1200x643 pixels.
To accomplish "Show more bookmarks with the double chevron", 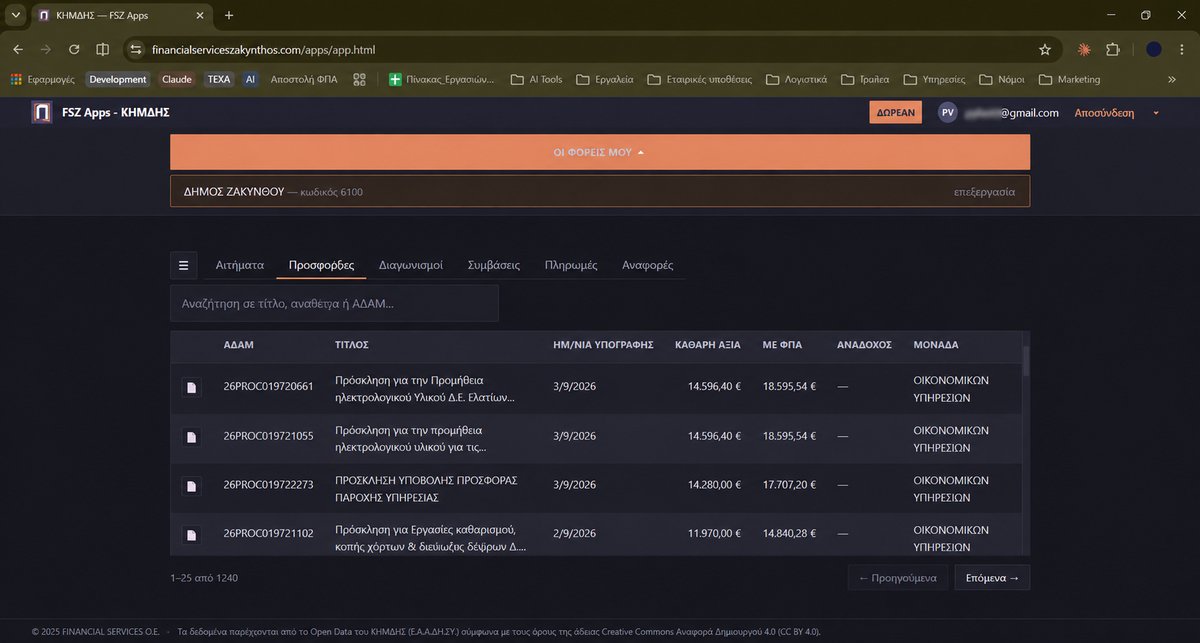I will click(1172, 79).
